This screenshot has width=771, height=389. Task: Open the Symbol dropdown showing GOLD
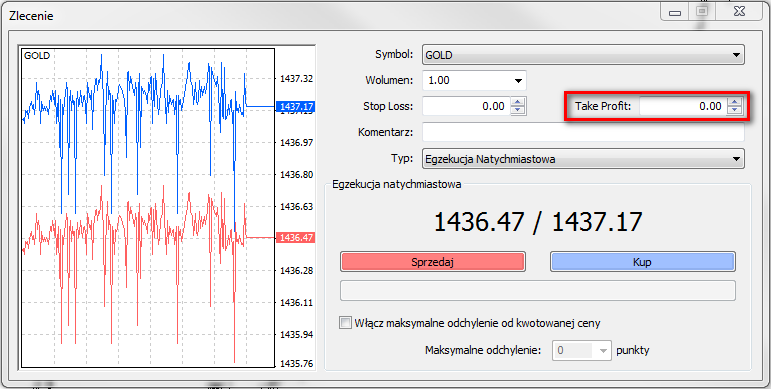click(x=583, y=55)
